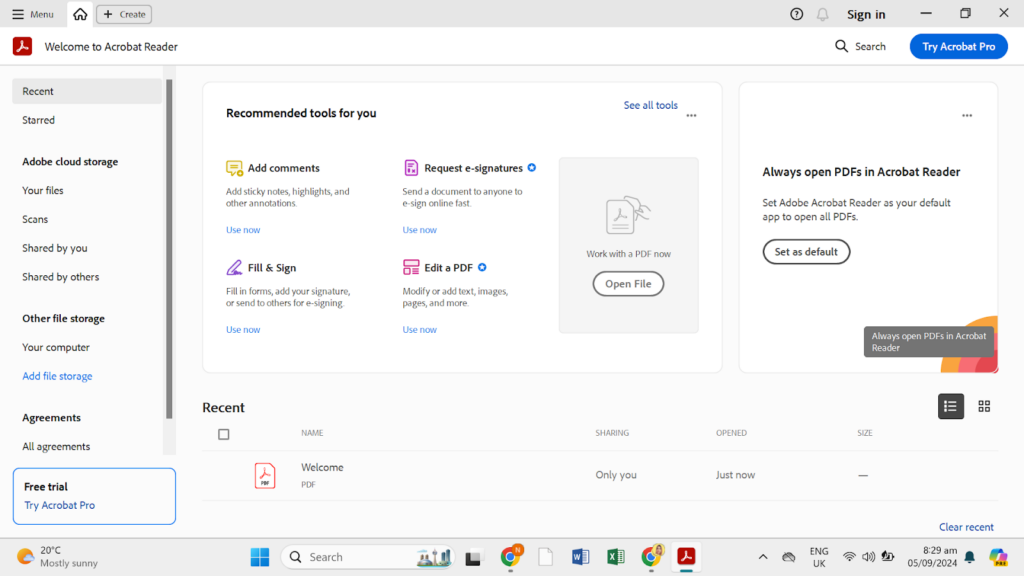This screenshot has height=576, width=1024.
Task: Click the Fill & Sign pen icon
Action: point(235,267)
